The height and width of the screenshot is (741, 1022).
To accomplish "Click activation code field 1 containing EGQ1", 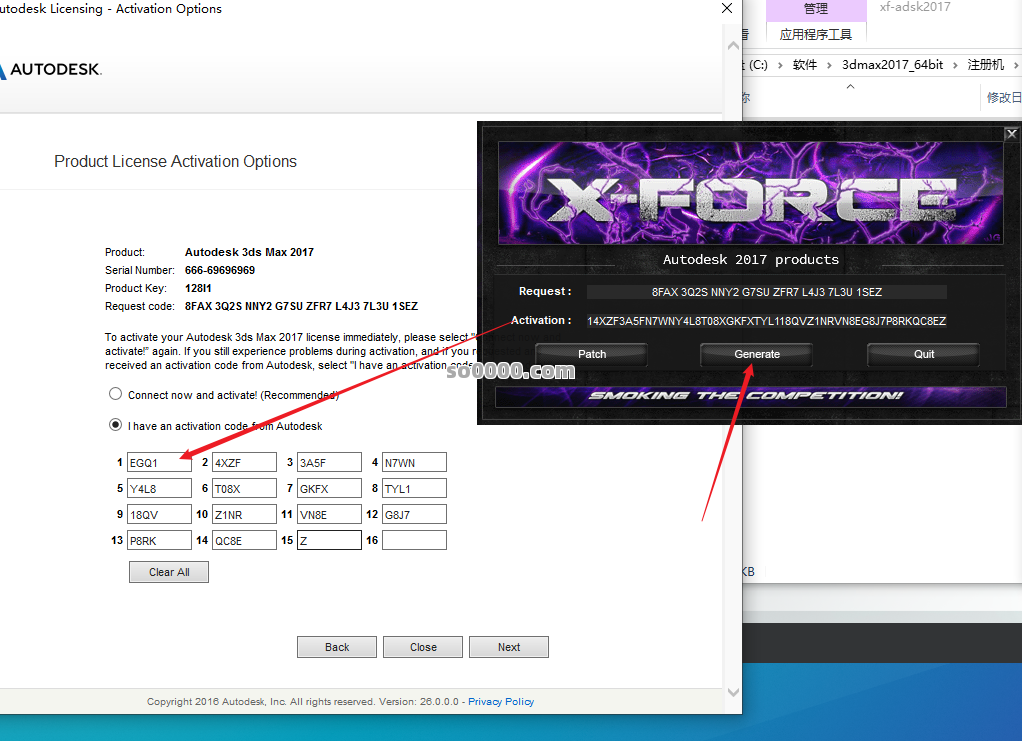I will pos(159,462).
